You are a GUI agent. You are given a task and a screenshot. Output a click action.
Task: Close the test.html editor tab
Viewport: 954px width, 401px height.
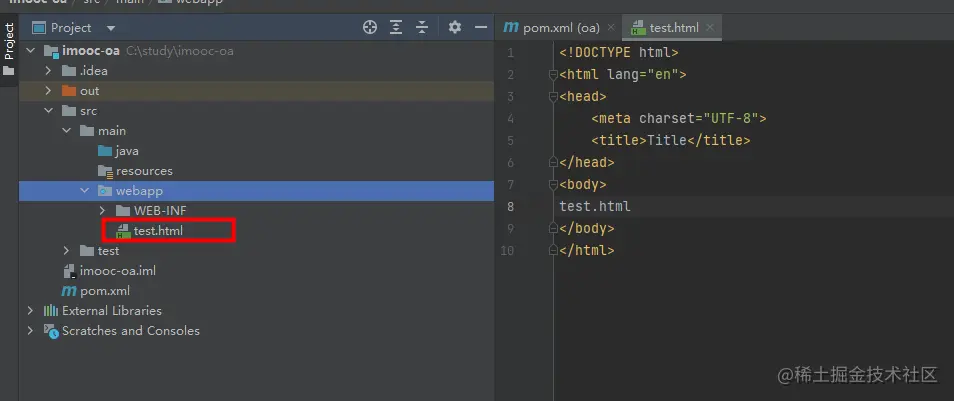[x=709, y=28]
